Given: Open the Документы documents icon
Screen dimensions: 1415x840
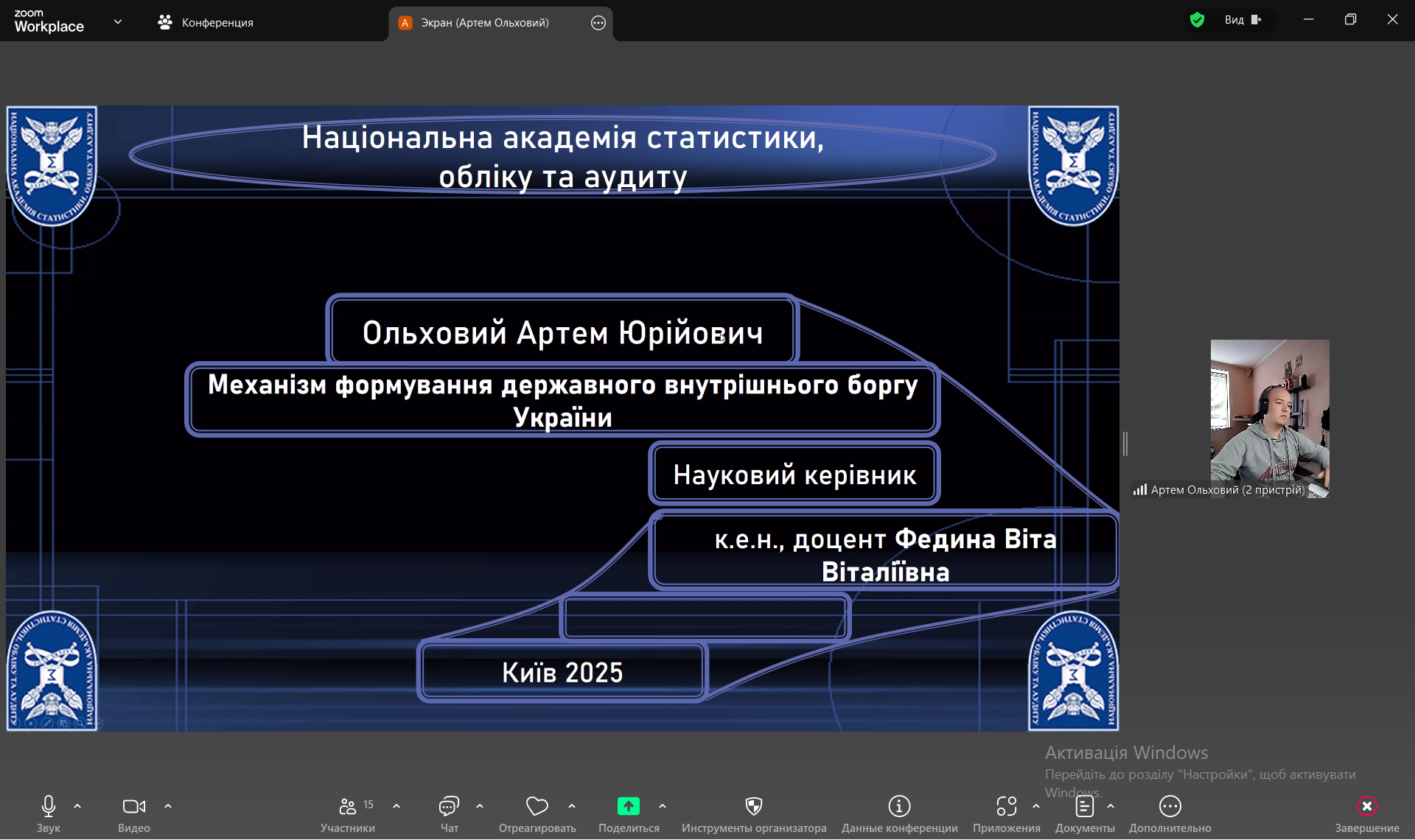Looking at the screenshot, I should (1084, 807).
